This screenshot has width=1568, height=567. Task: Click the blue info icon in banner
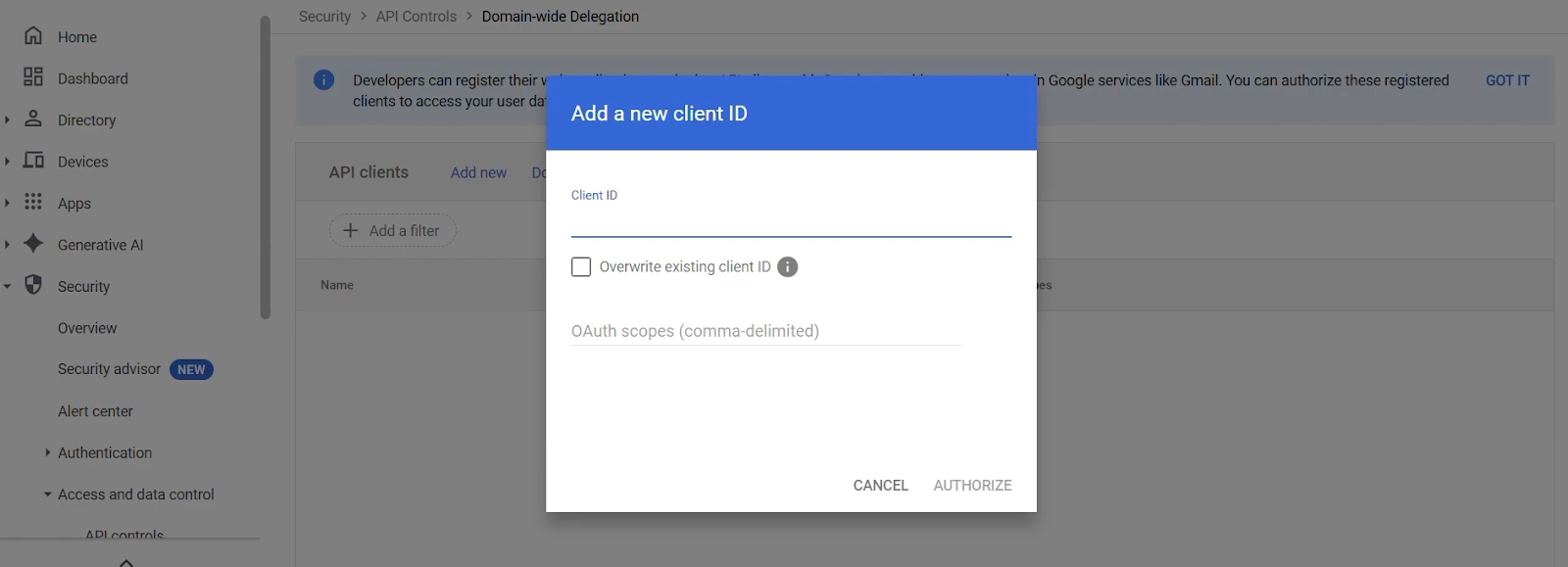(324, 80)
